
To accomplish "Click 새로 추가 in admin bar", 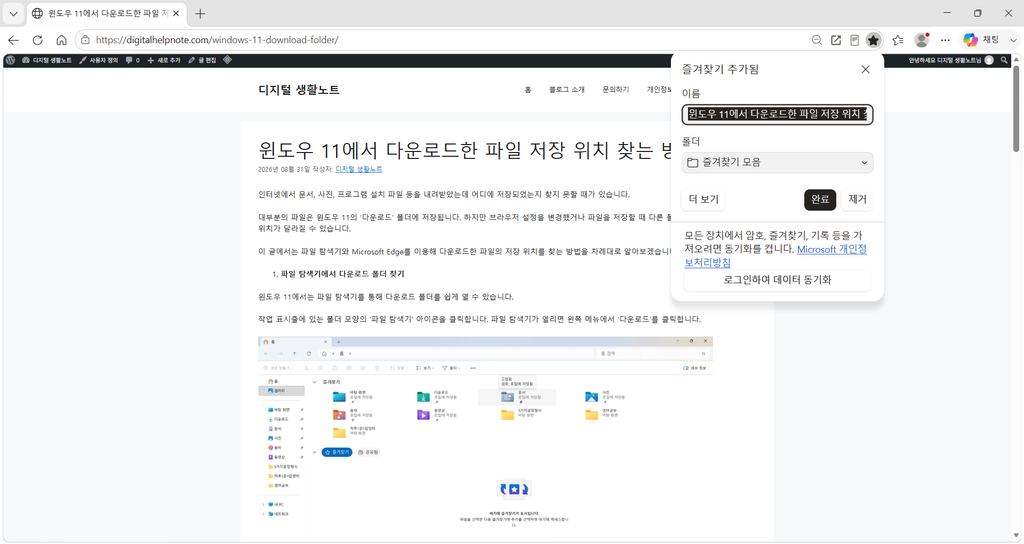I will coord(164,60).
